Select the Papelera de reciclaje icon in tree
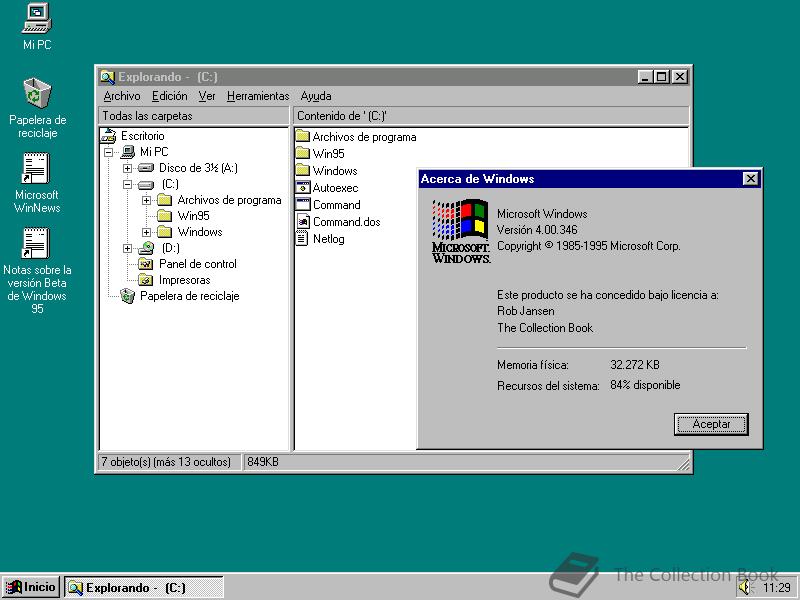800x600 pixels. point(127,296)
